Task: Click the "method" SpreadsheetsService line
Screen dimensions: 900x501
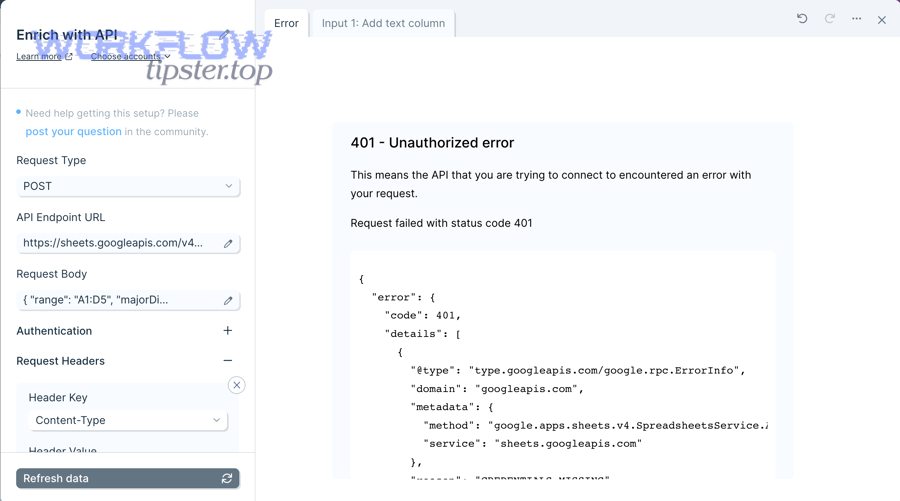Action: click(595, 425)
